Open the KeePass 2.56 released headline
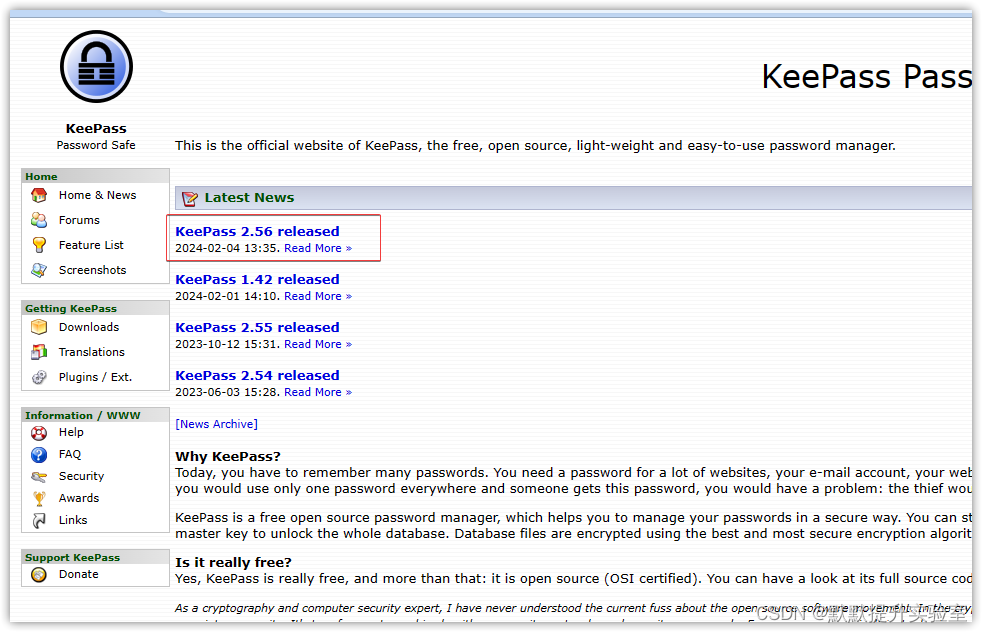The width and height of the screenshot is (982, 632). click(257, 232)
